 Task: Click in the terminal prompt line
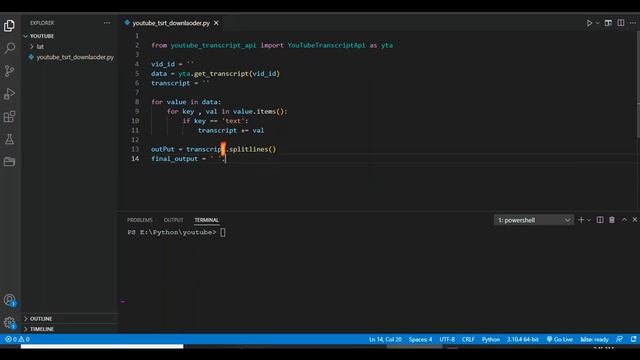(176, 232)
